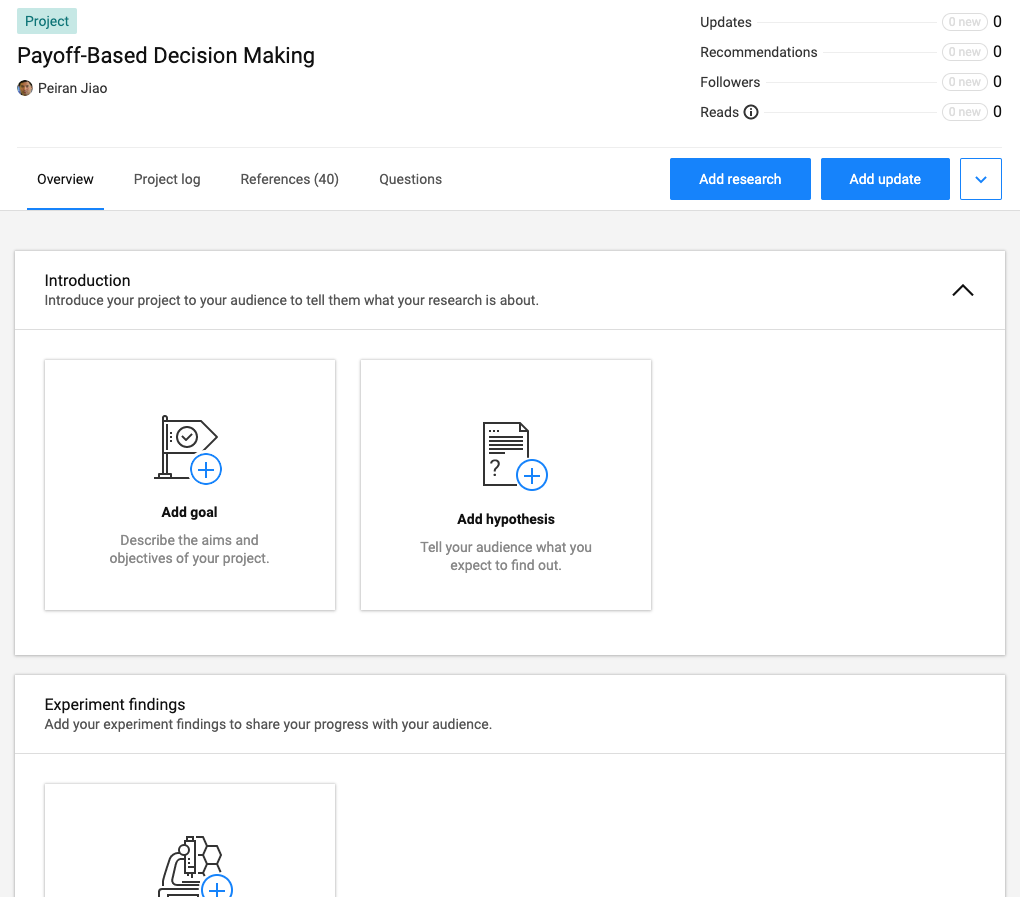Screen dimensions: 1020x897
Task: Click the green Project label tag
Action: click(x=47, y=21)
